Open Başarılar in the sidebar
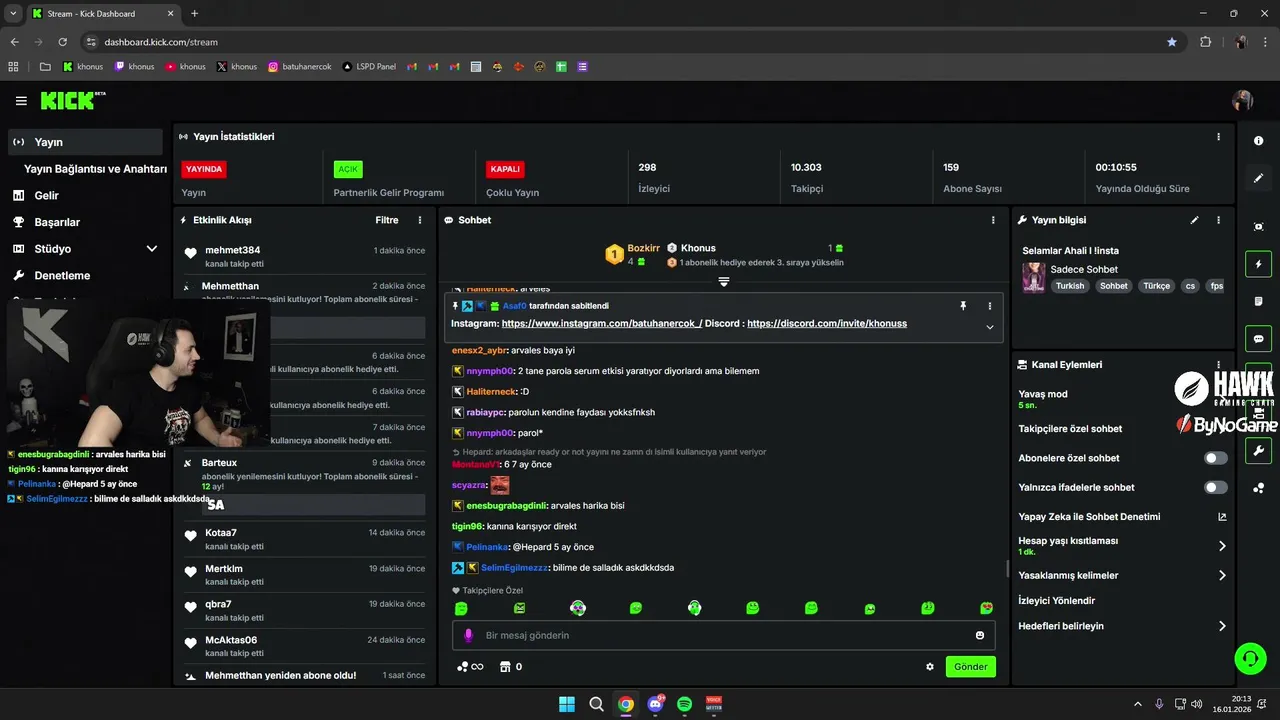1280x720 pixels. pyautogui.click(x=57, y=222)
